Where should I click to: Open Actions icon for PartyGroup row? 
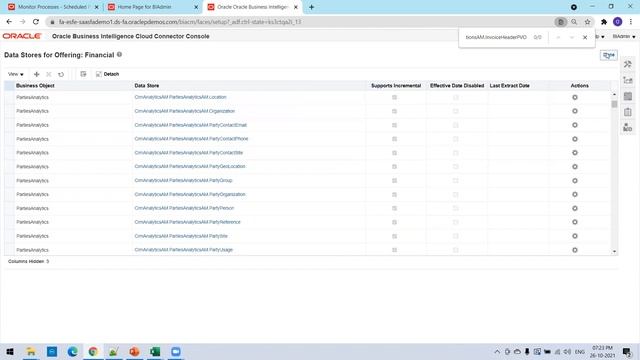(x=575, y=180)
